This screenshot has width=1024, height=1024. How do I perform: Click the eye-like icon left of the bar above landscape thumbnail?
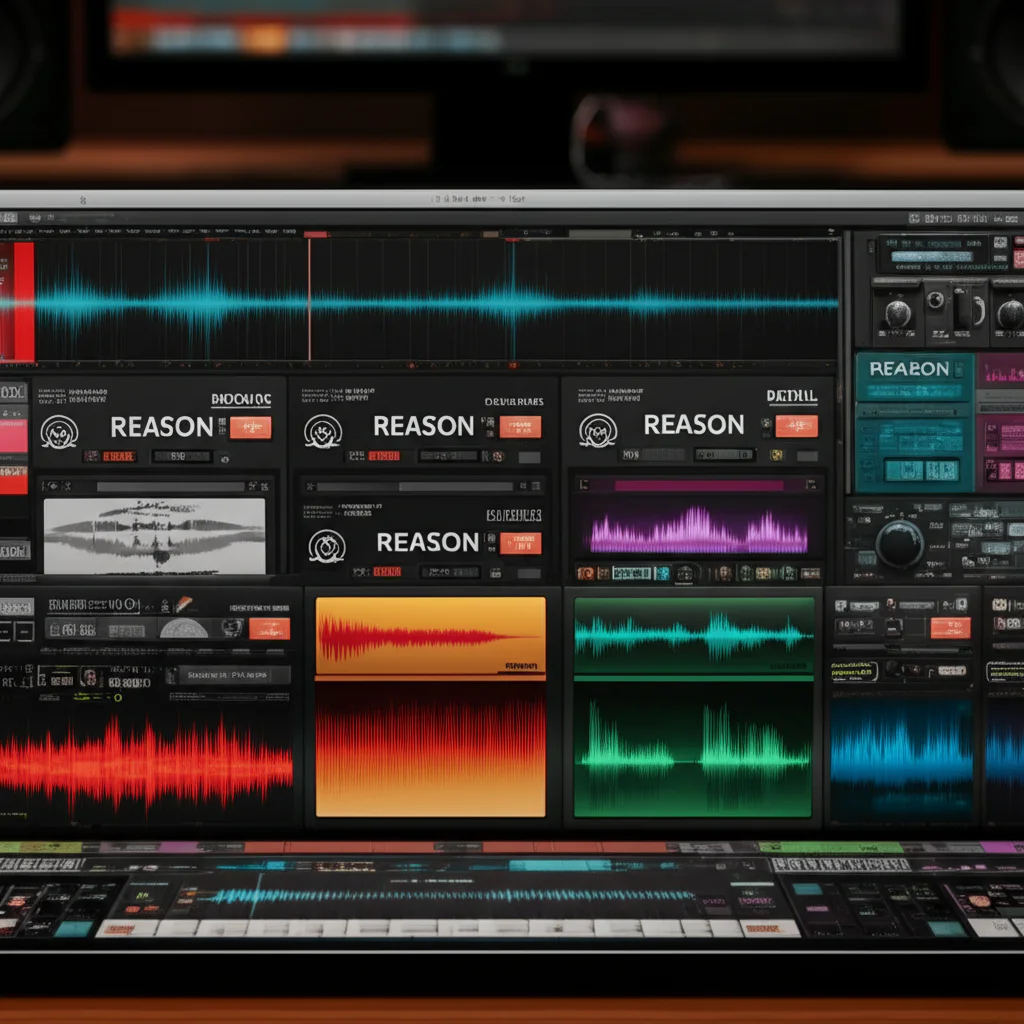click(52, 486)
